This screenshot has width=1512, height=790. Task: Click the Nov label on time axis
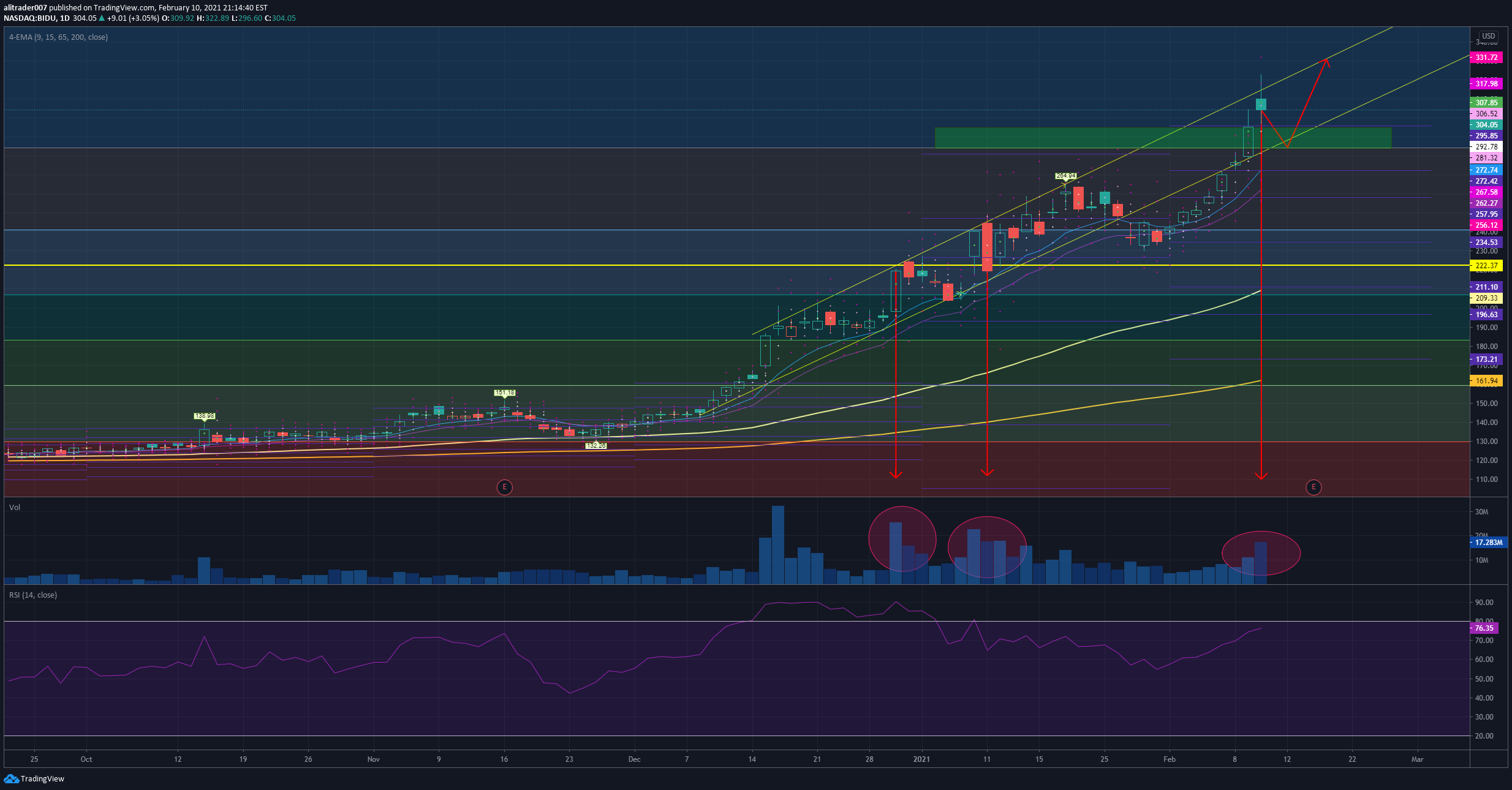[373, 759]
